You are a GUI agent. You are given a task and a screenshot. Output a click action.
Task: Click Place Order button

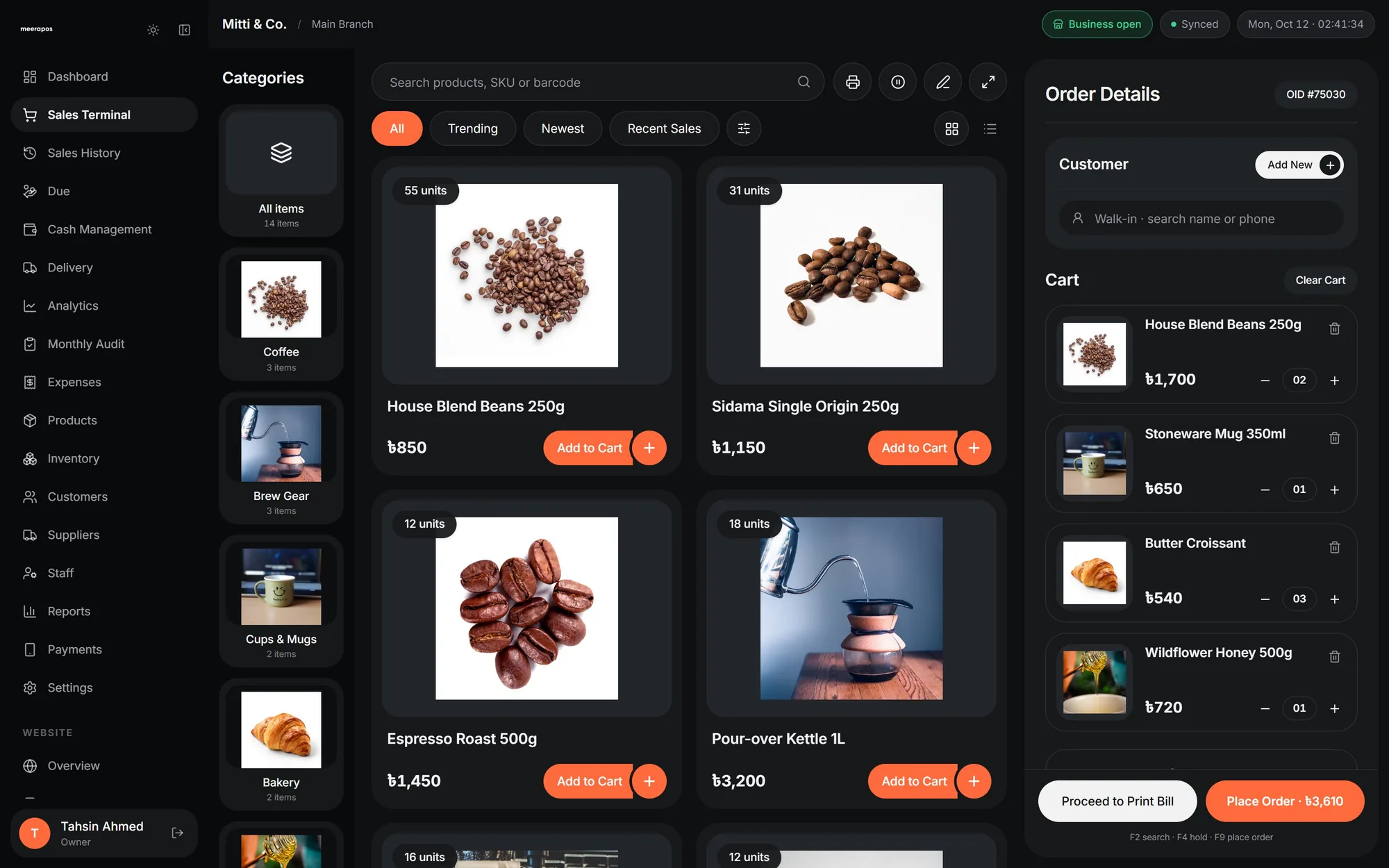click(1285, 801)
